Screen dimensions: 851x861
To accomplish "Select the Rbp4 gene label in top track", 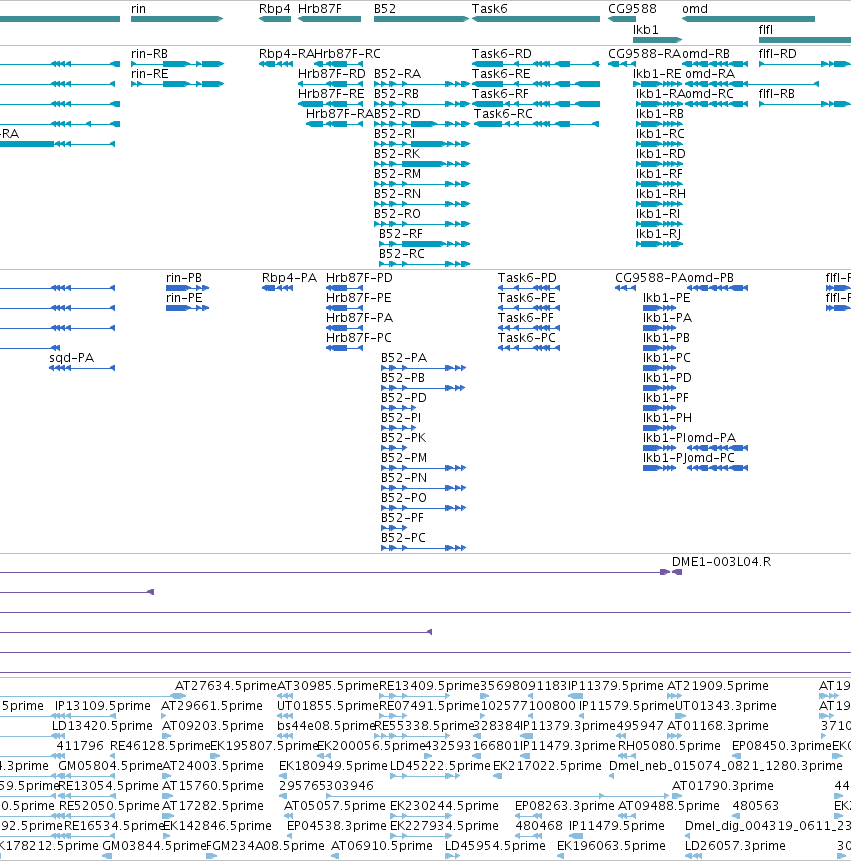I will click(275, 9).
